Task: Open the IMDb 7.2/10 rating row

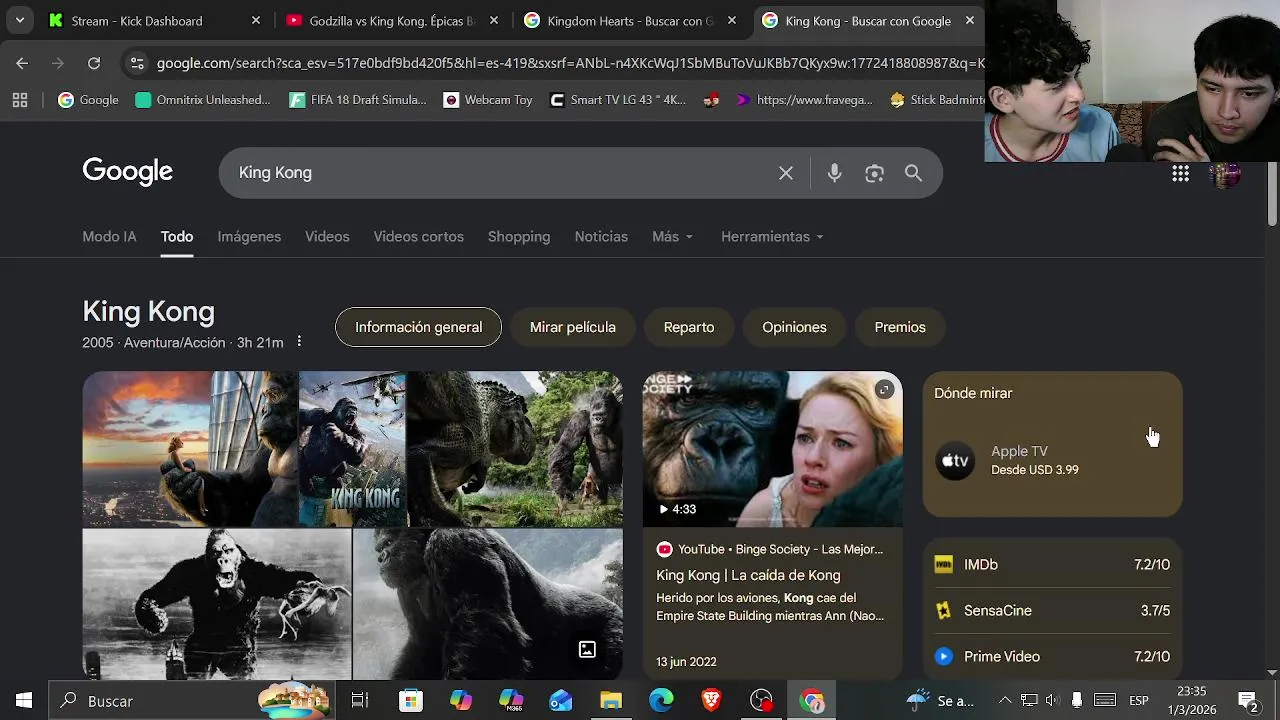Action: 1052,565
